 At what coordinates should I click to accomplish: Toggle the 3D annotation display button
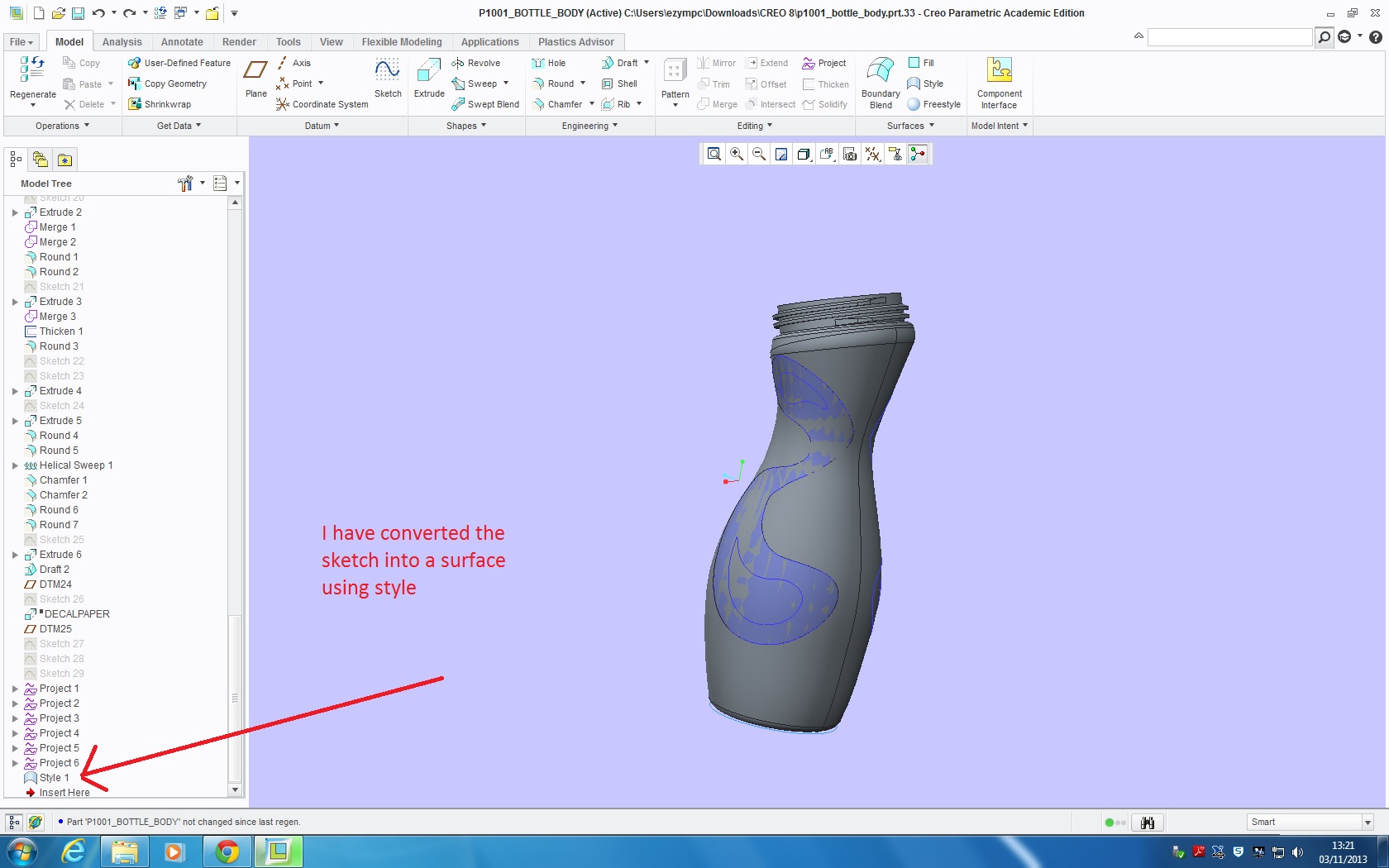tap(895, 154)
